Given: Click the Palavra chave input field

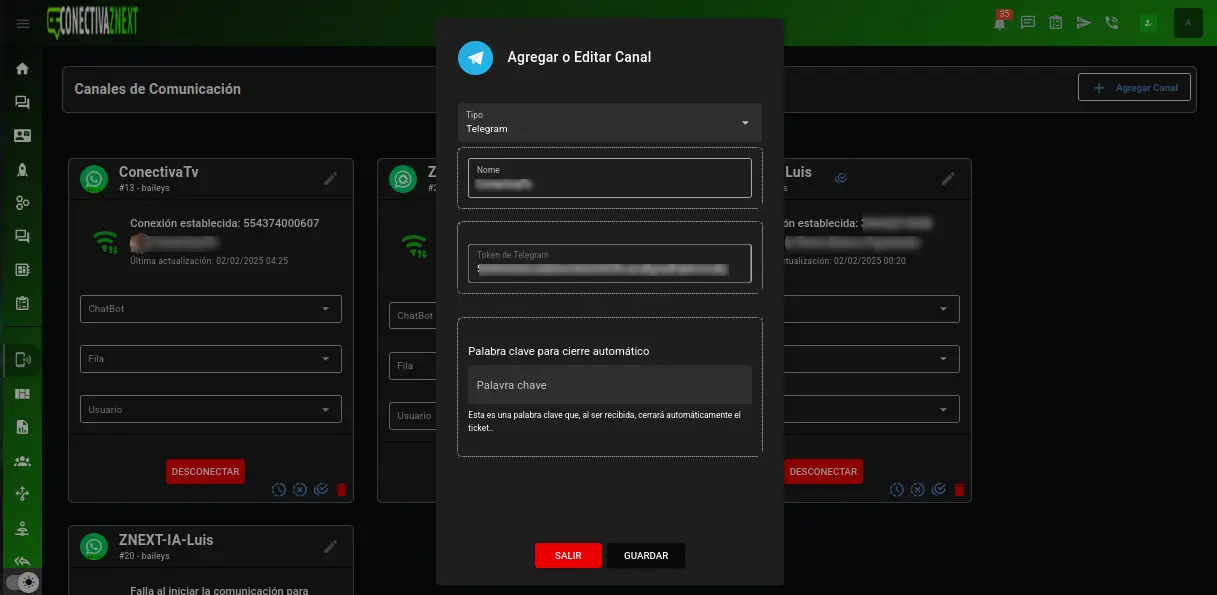Looking at the screenshot, I should tap(609, 385).
